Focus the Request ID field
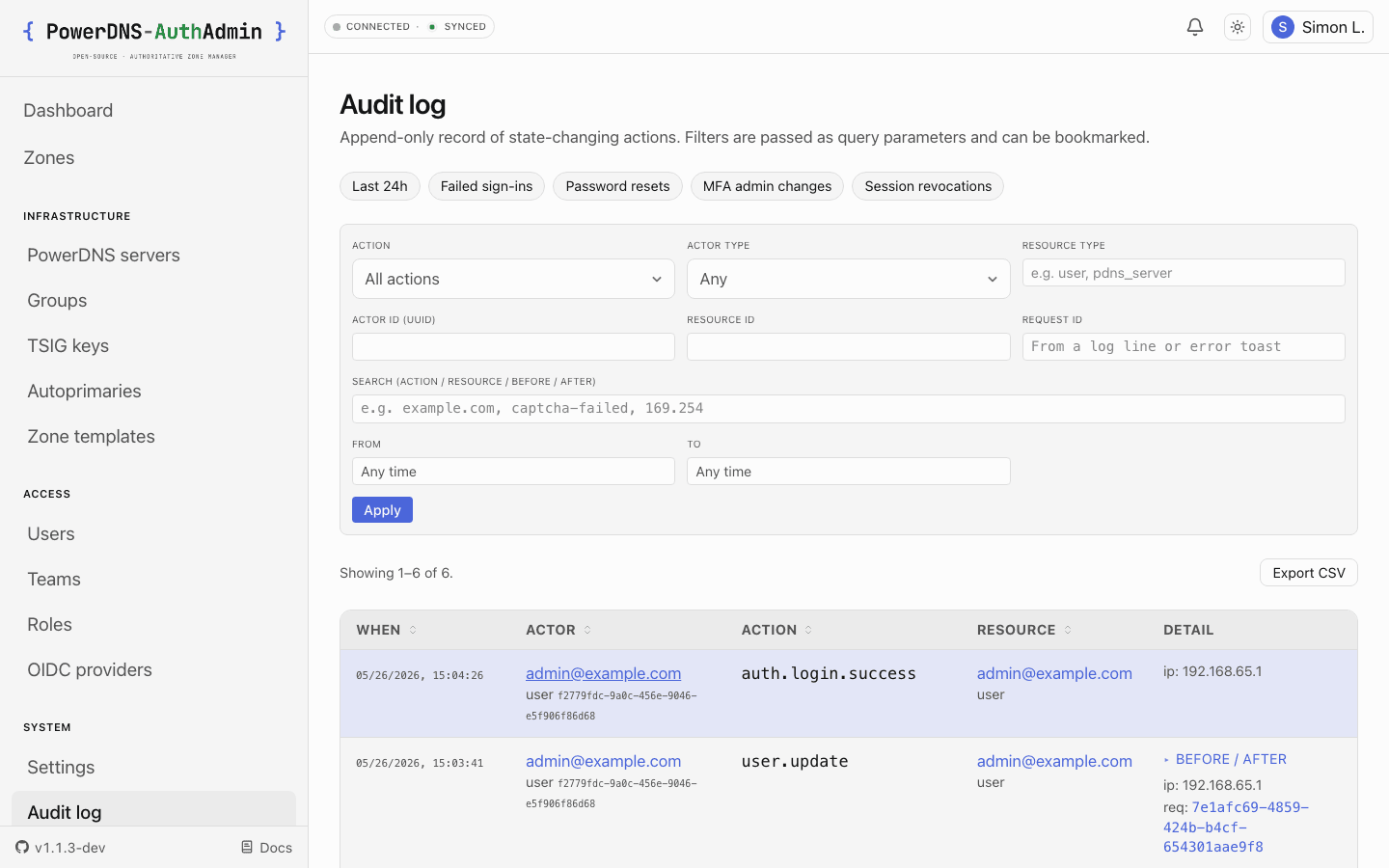1389x868 pixels. pyautogui.click(x=1184, y=347)
